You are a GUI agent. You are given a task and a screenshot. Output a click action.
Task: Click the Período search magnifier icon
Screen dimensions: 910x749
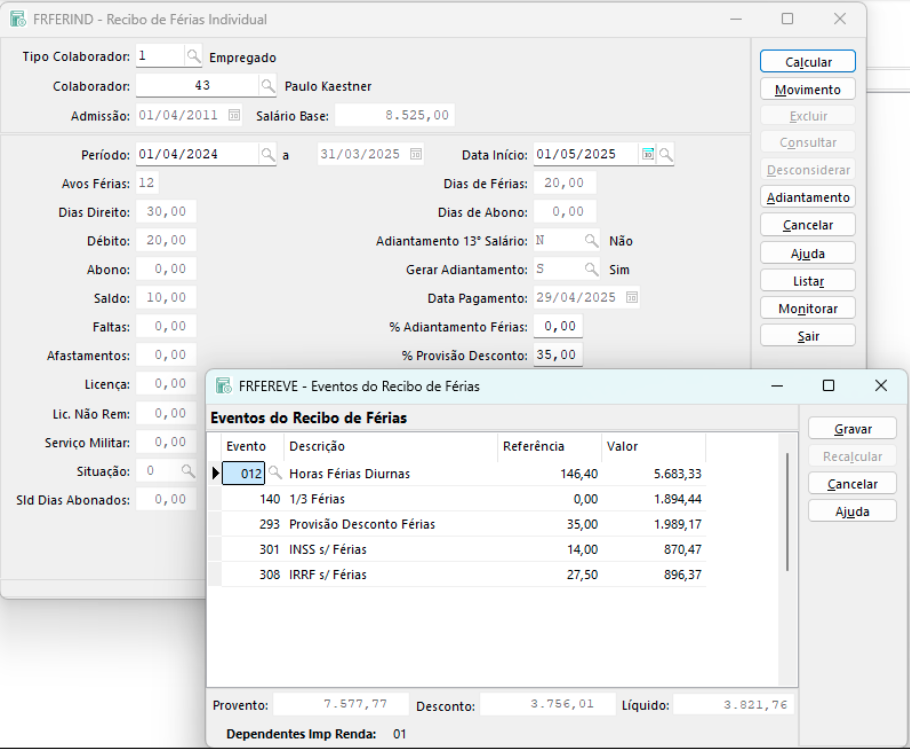click(x=267, y=155)
